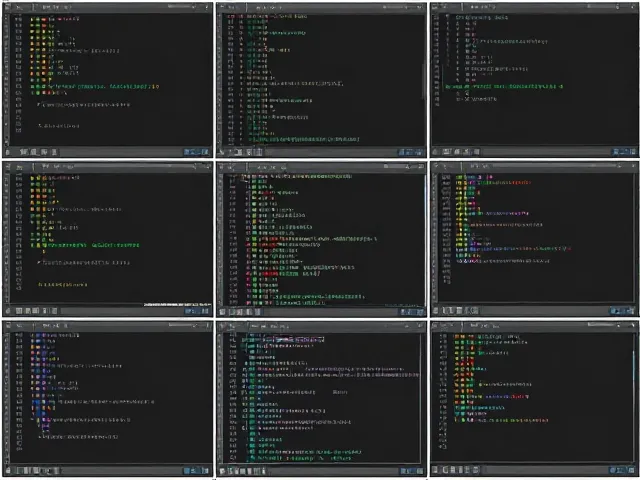Image resolution: width=640 pixels, height=480 pixels.
Task: Click the first status bar icon in bottom-middle editor
Action: tap(222, 471)
